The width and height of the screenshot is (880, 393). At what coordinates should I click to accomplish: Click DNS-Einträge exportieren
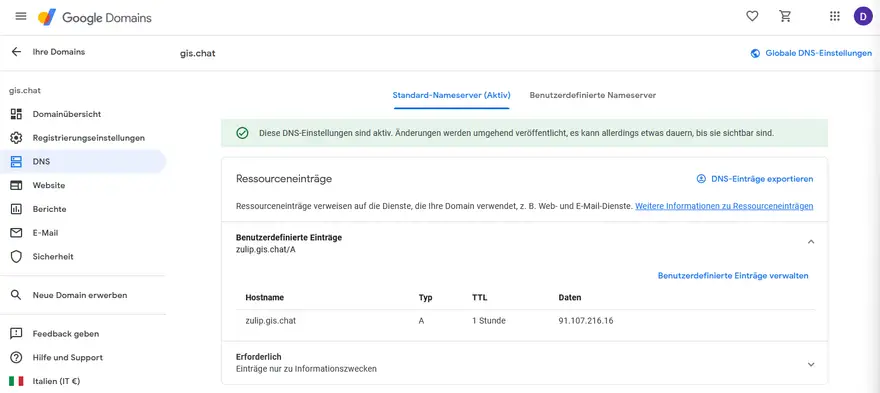click(x=762, y=179)
